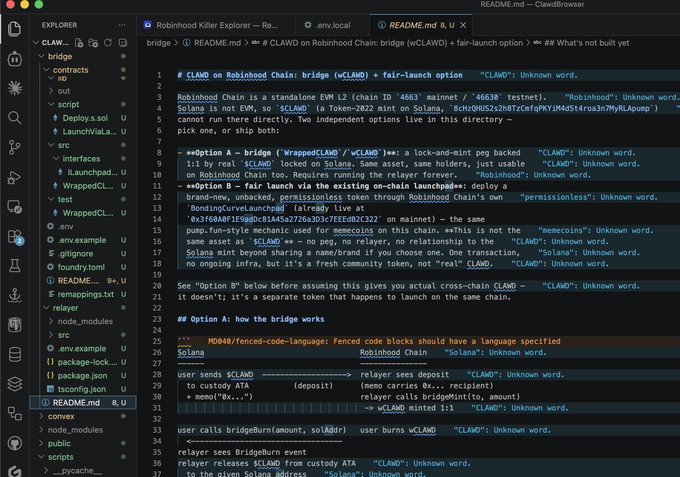Open ILaunchpad... interface file
This screenshot has height=477, width=680.
[x=92, y=172]
